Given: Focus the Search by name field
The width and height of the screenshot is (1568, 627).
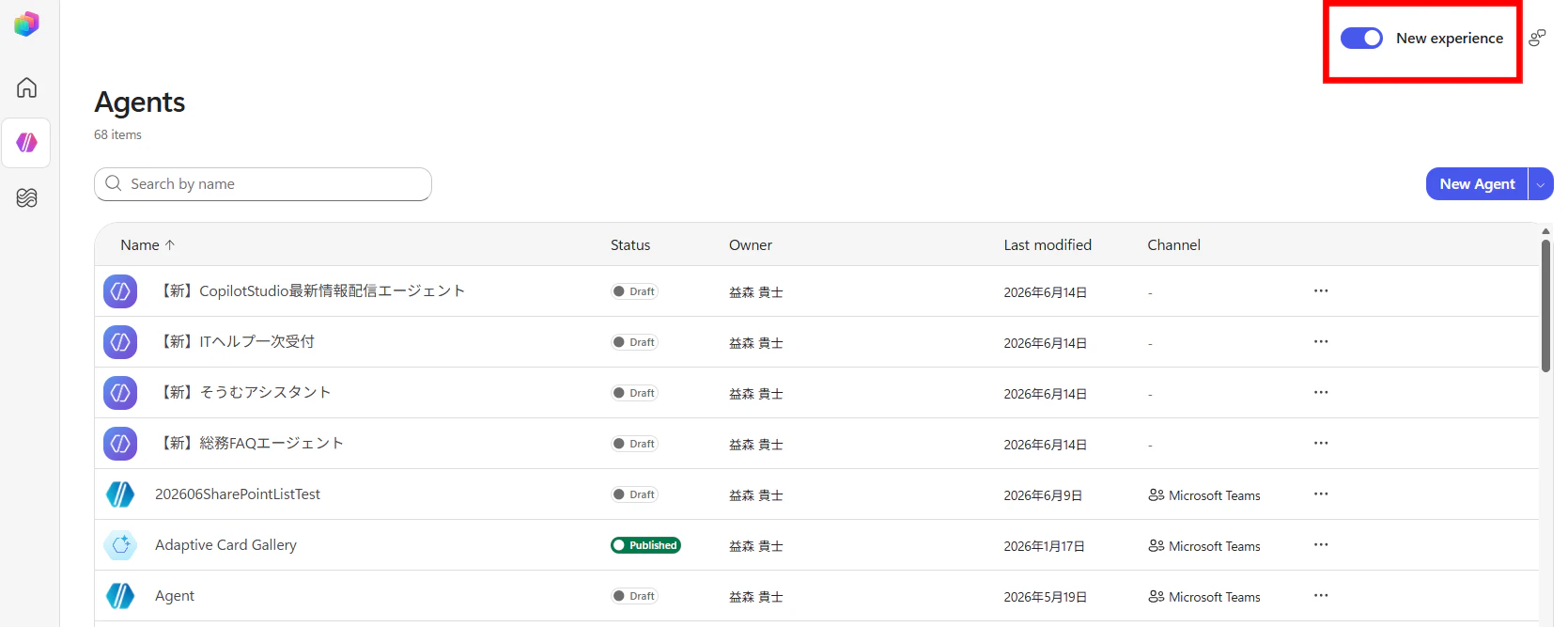Looking at the screenshot, I should (x=263, y=184).
